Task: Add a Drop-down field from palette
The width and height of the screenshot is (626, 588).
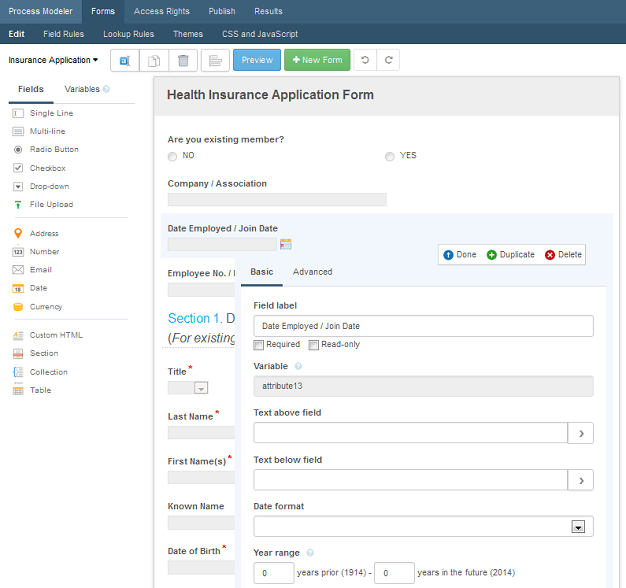Action: pos(41,186)
